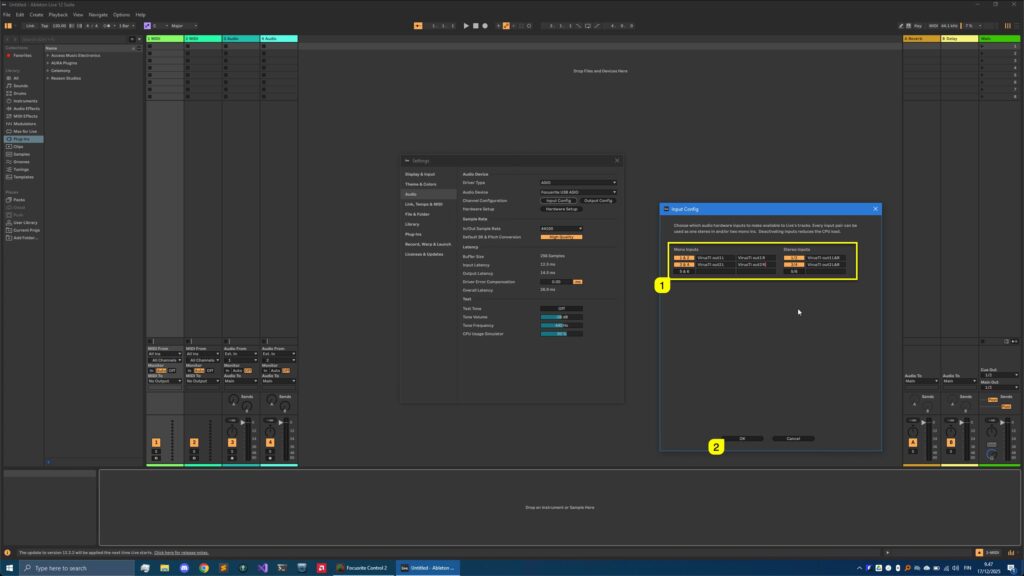Confirm Input Config with the OK button
This screenshot has height=576, width=1024.
click(740, 438)
